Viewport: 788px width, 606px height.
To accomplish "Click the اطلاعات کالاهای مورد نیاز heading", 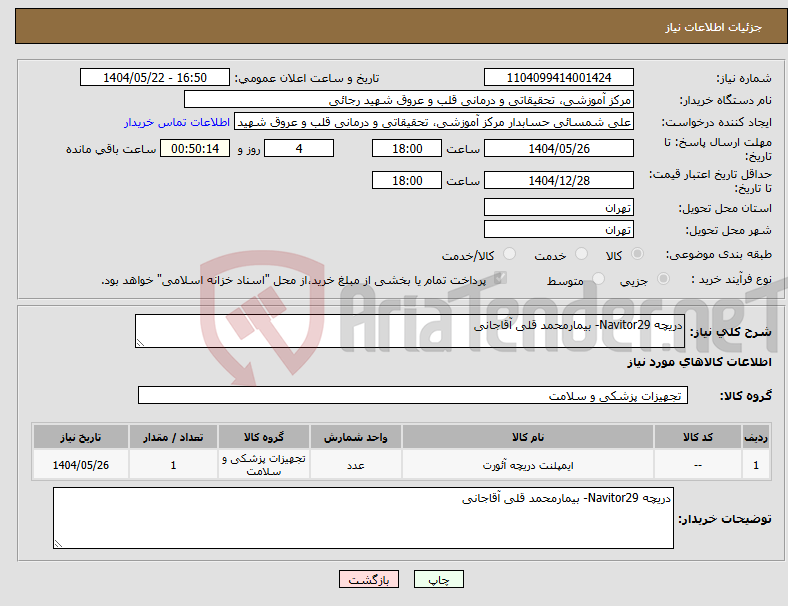I will [x=699, y=362].
